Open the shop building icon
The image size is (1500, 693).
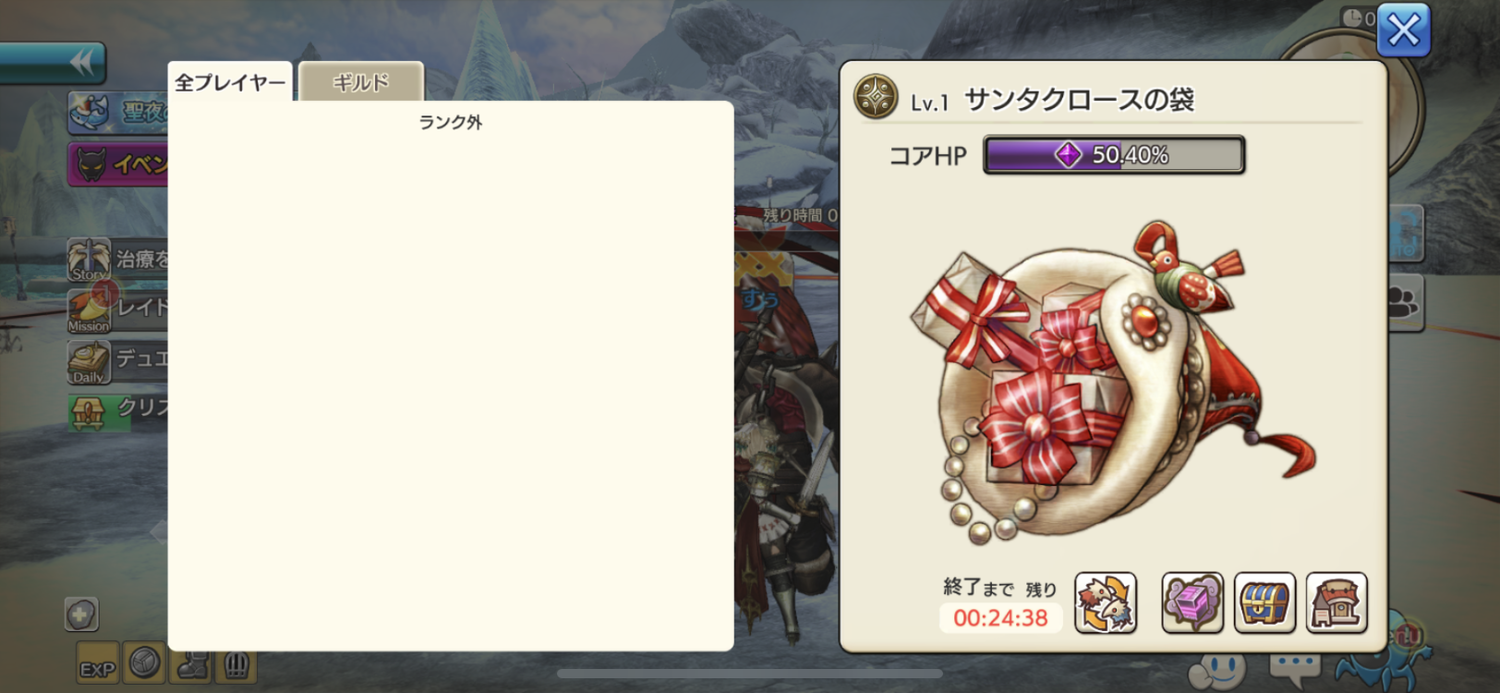click(1337, 603)
